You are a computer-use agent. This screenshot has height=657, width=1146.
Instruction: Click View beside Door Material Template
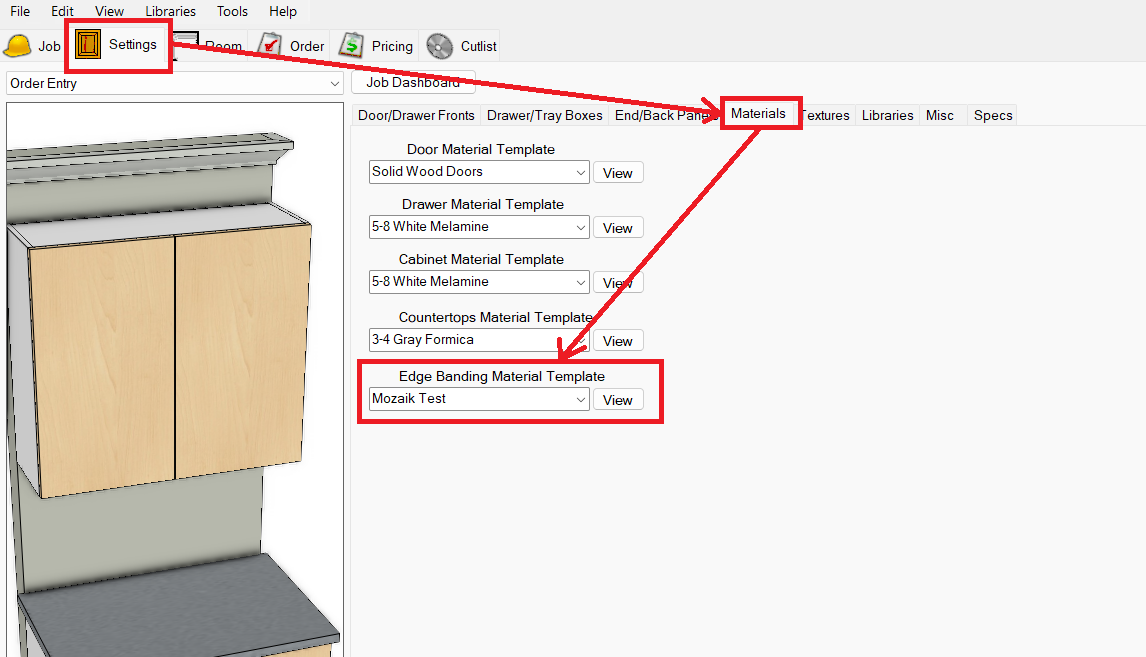tap(617, 173)
